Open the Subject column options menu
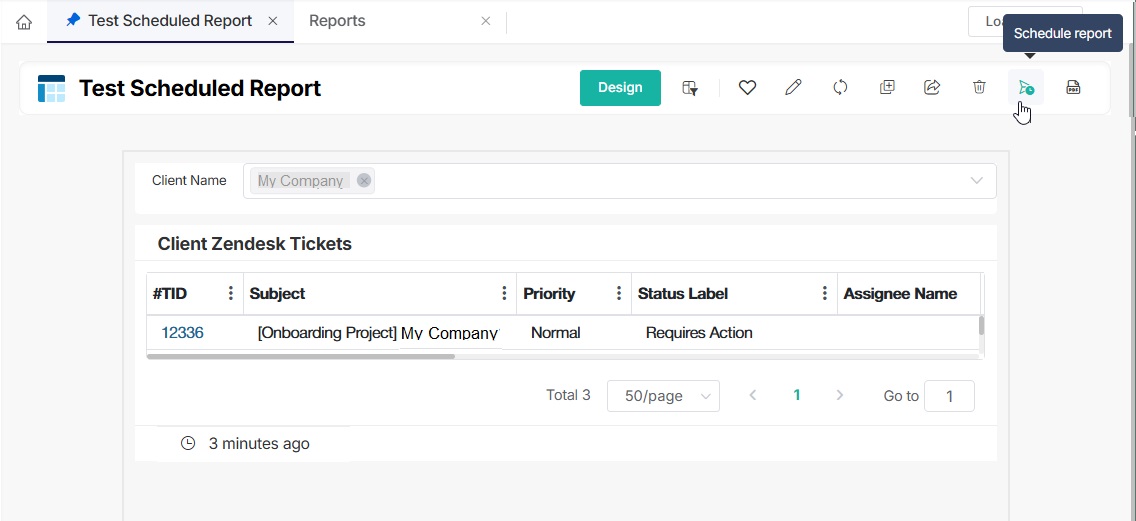 click(x=504, y=294)
